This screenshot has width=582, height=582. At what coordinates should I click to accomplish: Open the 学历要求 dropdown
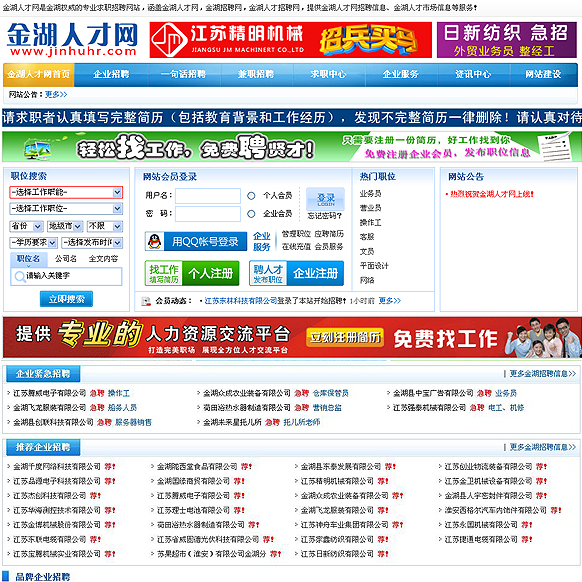pyautogui.click(x=33, y=243)
